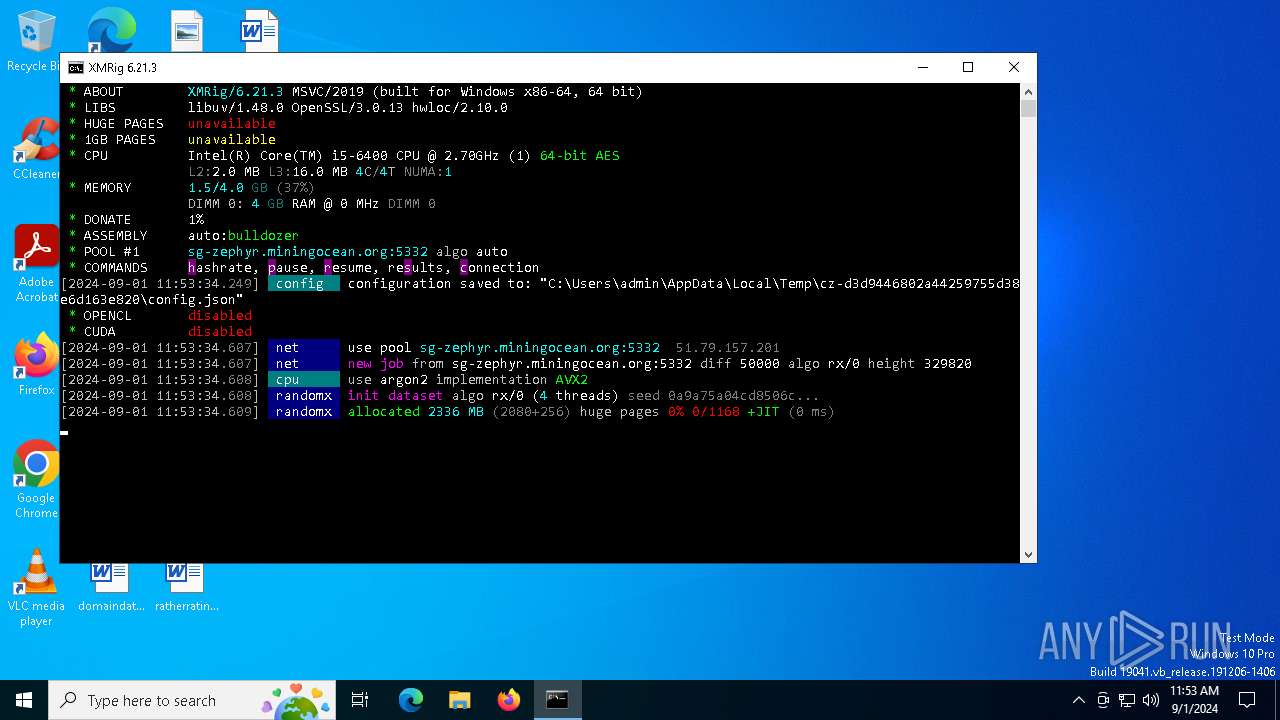
Task: Click the vertical scrollbar thumb in the console
Action: [x=1028, y=109]
